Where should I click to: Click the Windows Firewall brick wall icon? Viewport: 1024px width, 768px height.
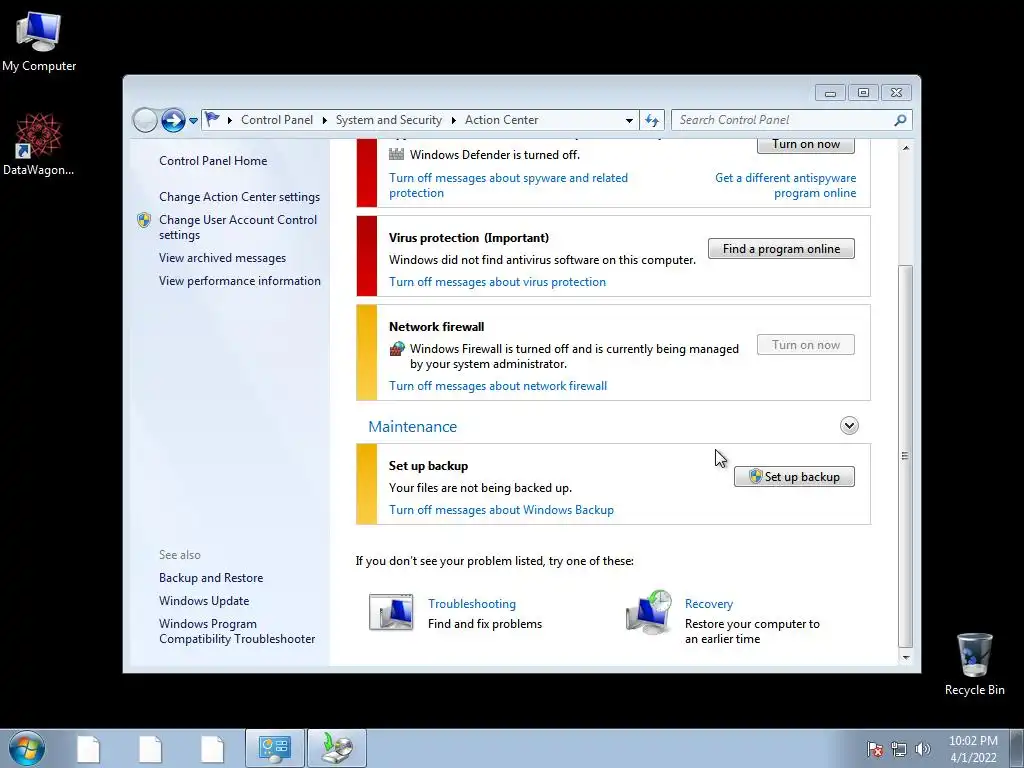(x=396, y=349)
